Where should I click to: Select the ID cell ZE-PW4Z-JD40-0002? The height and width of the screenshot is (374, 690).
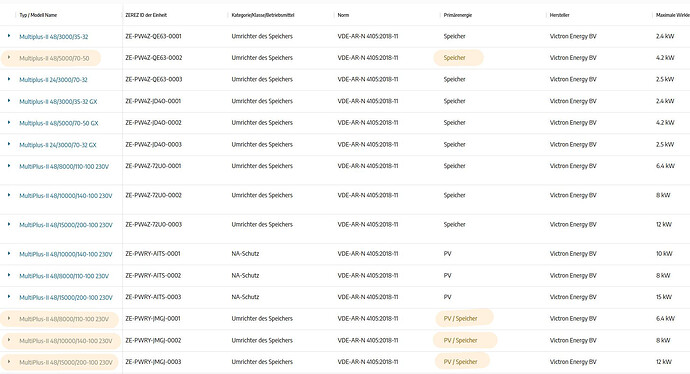(x=153, y=122)
